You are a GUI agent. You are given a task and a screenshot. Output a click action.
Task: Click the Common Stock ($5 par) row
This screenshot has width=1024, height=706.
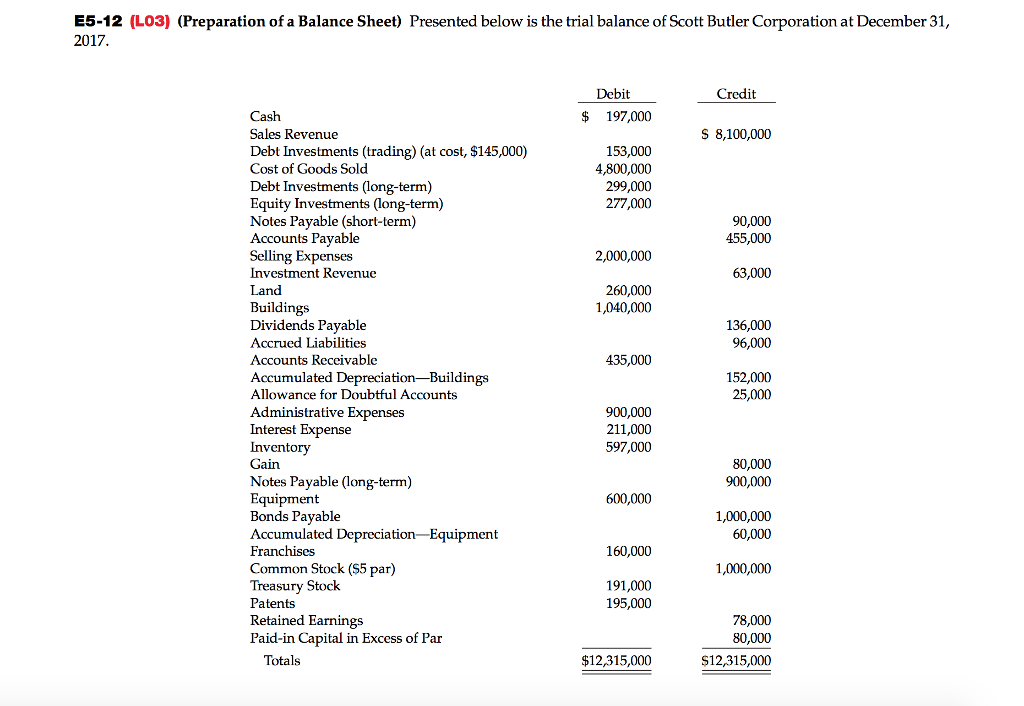pyautogui.click(x=325, y=568)
